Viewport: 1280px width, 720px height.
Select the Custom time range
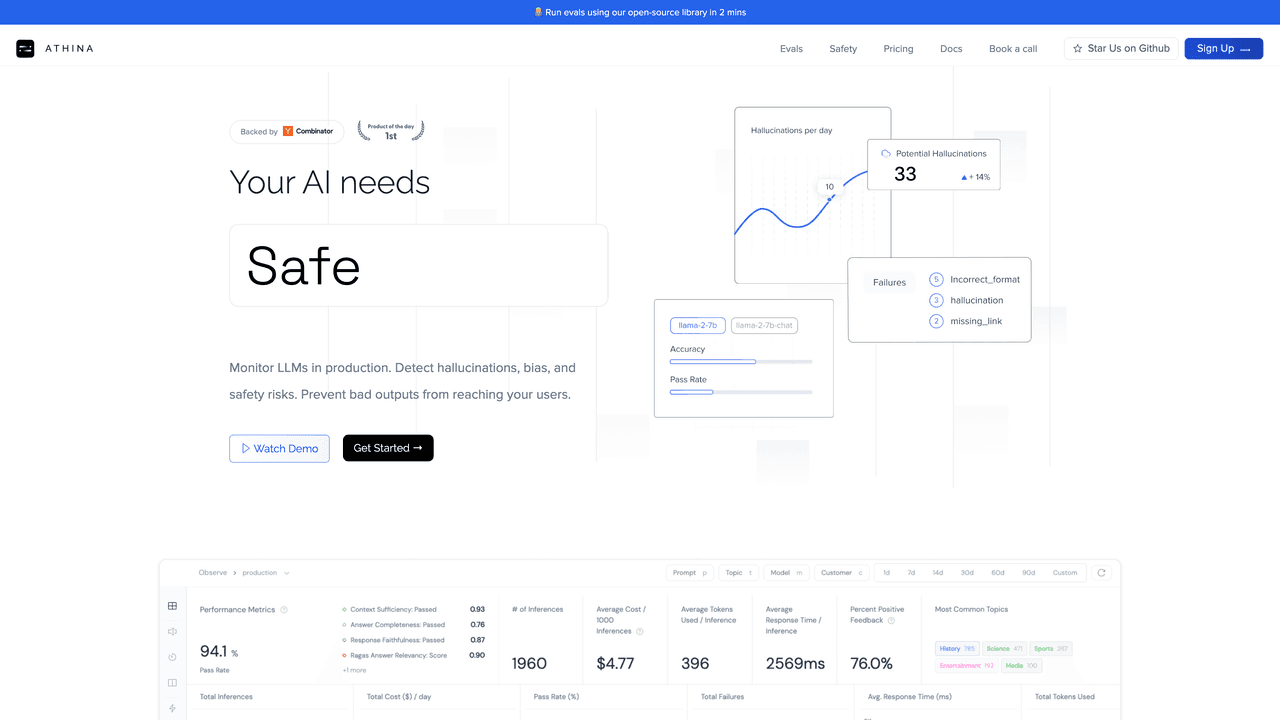click(x=1065, y=573)
